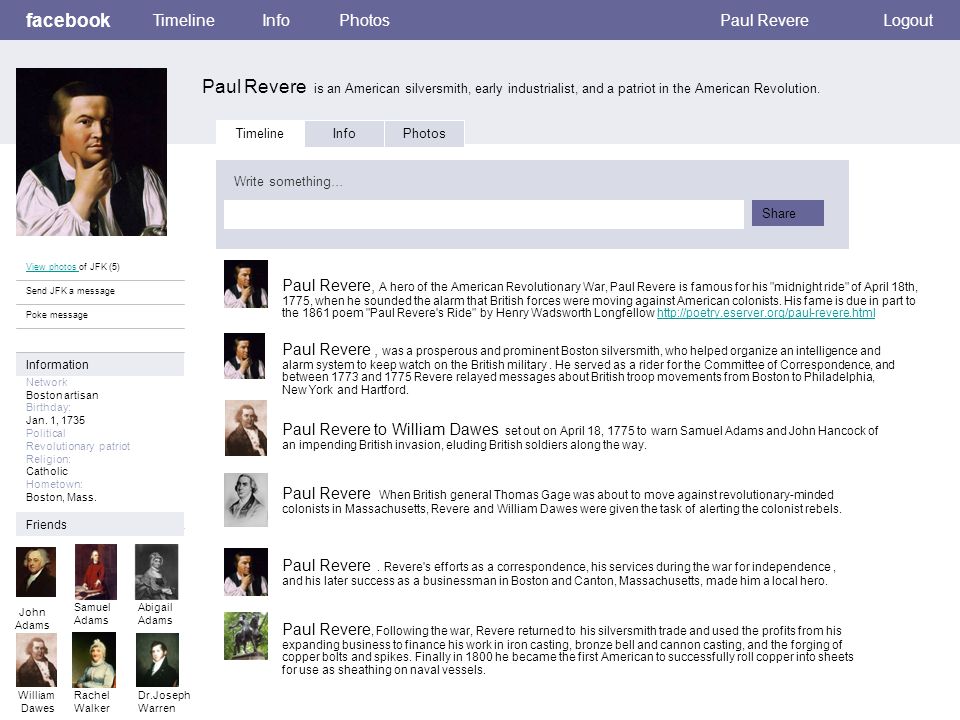The height and width of the screenshot is (720, 960).
Task: Click the John Adams name label
Action: (x=32, y=618)
